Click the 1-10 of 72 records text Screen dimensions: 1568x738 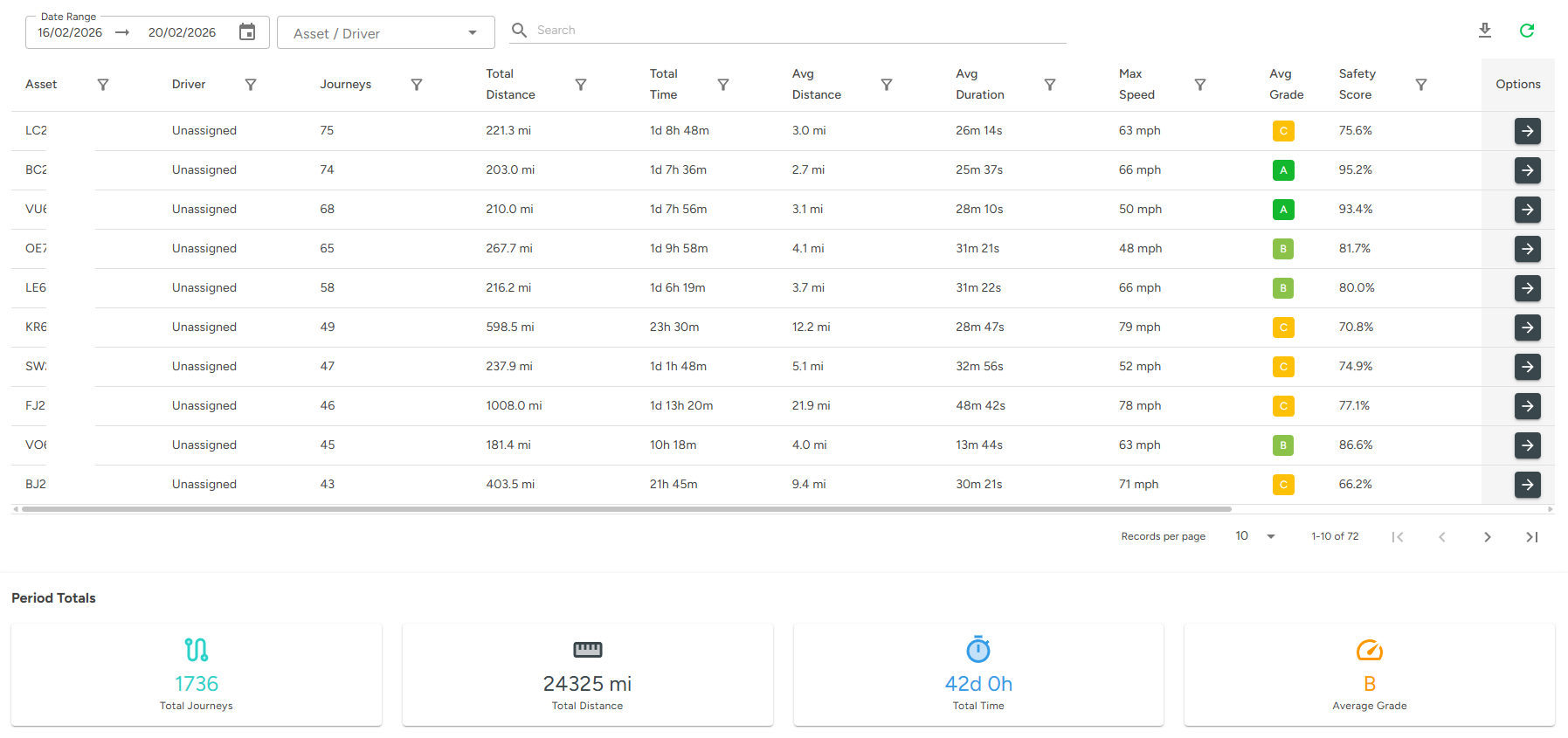tap(1335, 536)
